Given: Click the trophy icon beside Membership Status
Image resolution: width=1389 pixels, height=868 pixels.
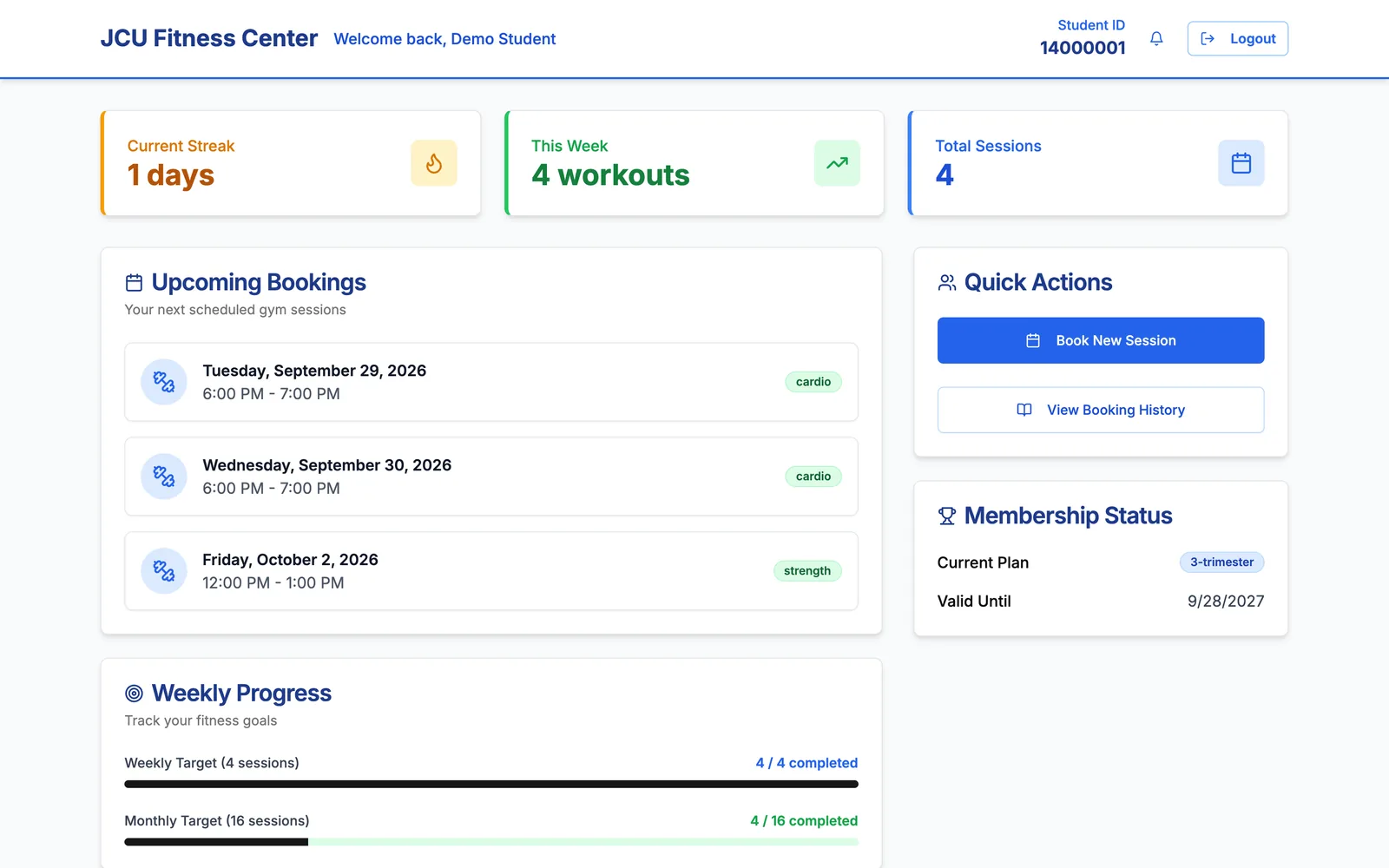Looking at the screenshot, I should coord(947,516).
